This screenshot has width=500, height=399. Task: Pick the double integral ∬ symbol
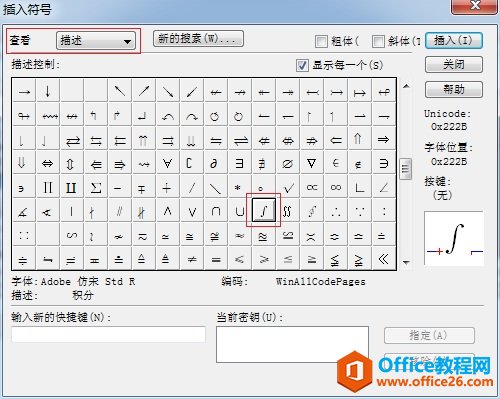coord(288,211)
